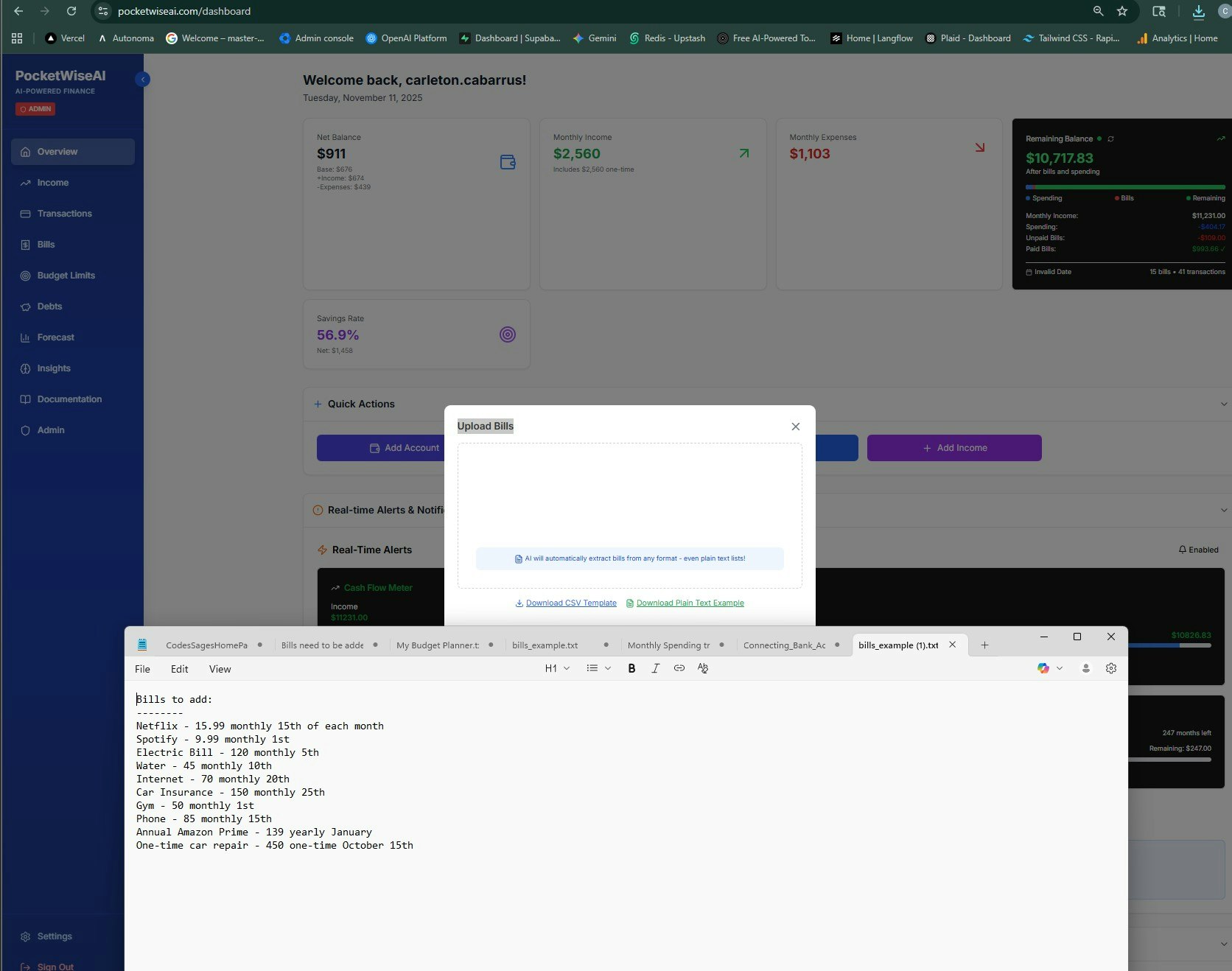Open browser downloads from the toolbar

[x=1197, y=12]
